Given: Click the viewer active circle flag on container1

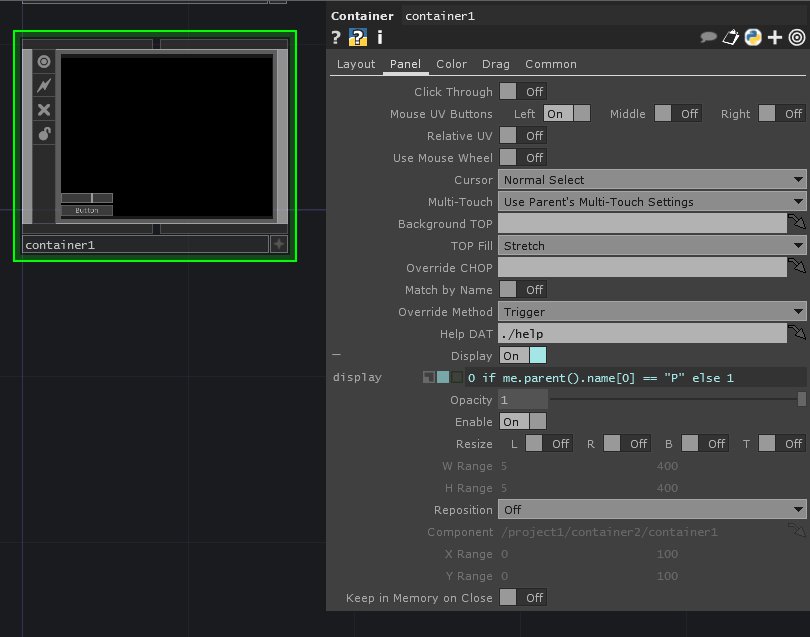Looking at the screenshot, I should 44,62.
